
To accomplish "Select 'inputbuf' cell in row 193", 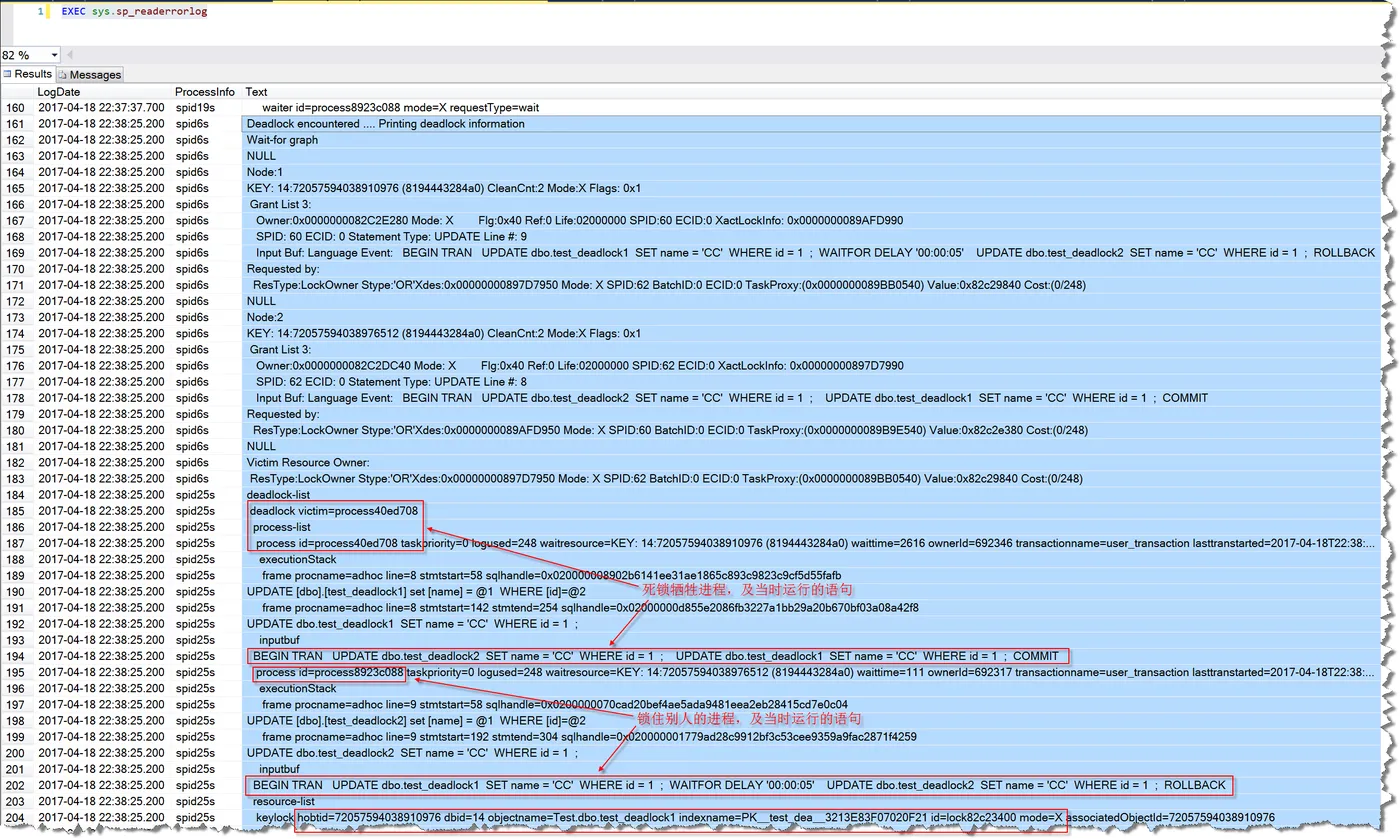I will coord(810,640).
